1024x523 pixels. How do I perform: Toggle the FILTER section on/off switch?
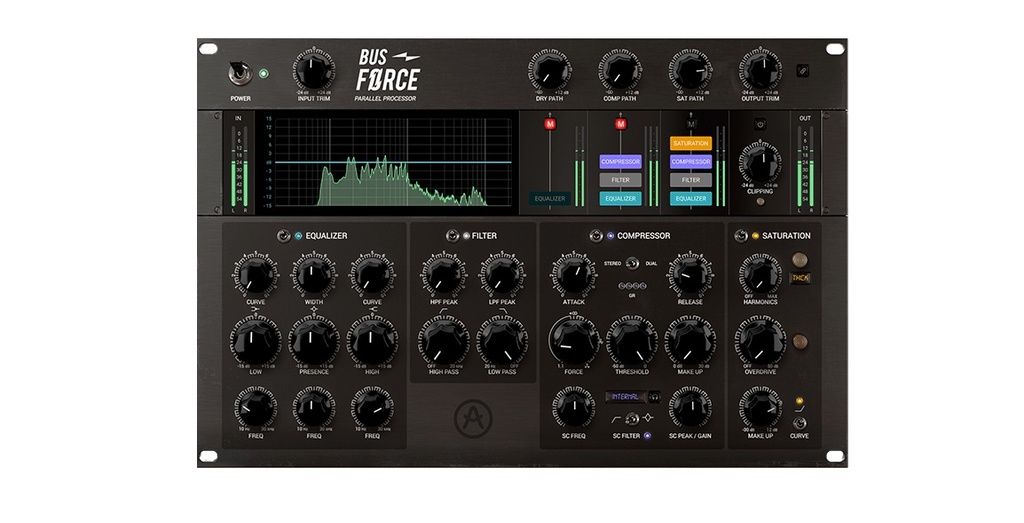click(452, 236)
